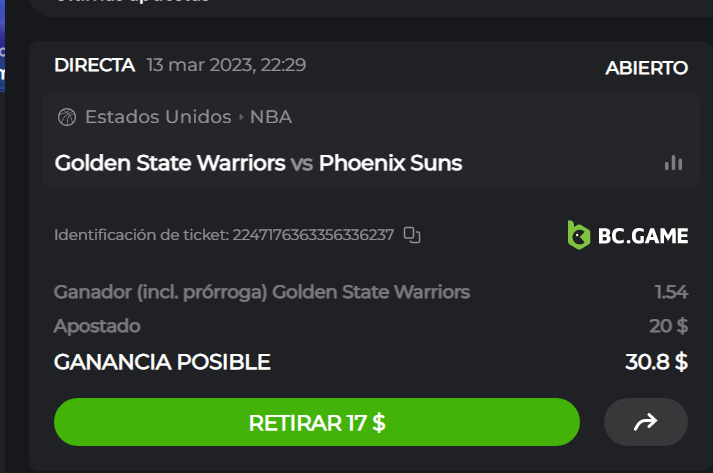This screenshot has width=713, height=473.
Task: Click the green BC.GAME logo icon
Action: point(578,235)
